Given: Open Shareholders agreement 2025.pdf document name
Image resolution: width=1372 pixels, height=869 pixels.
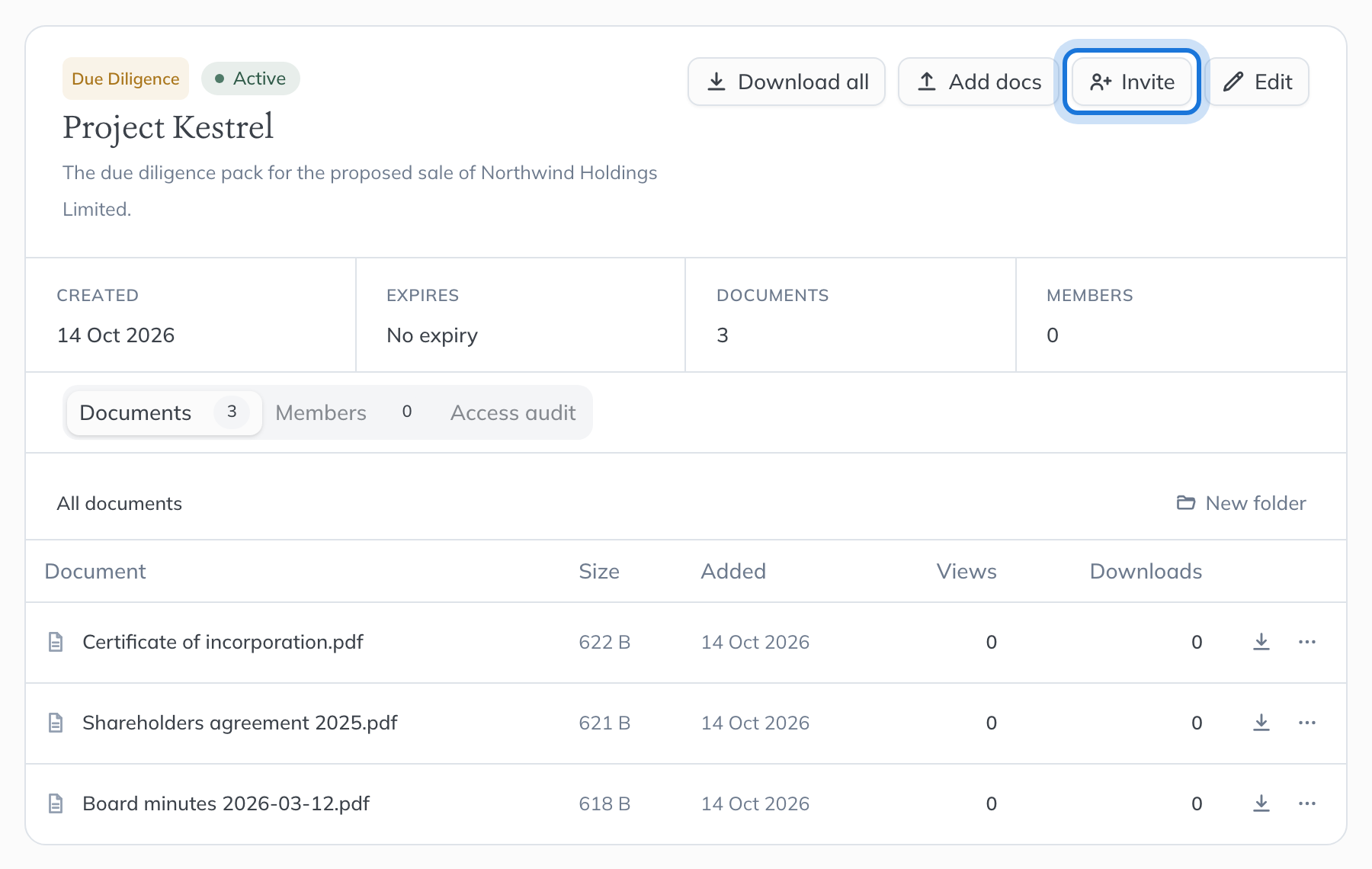Looking at the screenshot, I should [x=240, y=723].
